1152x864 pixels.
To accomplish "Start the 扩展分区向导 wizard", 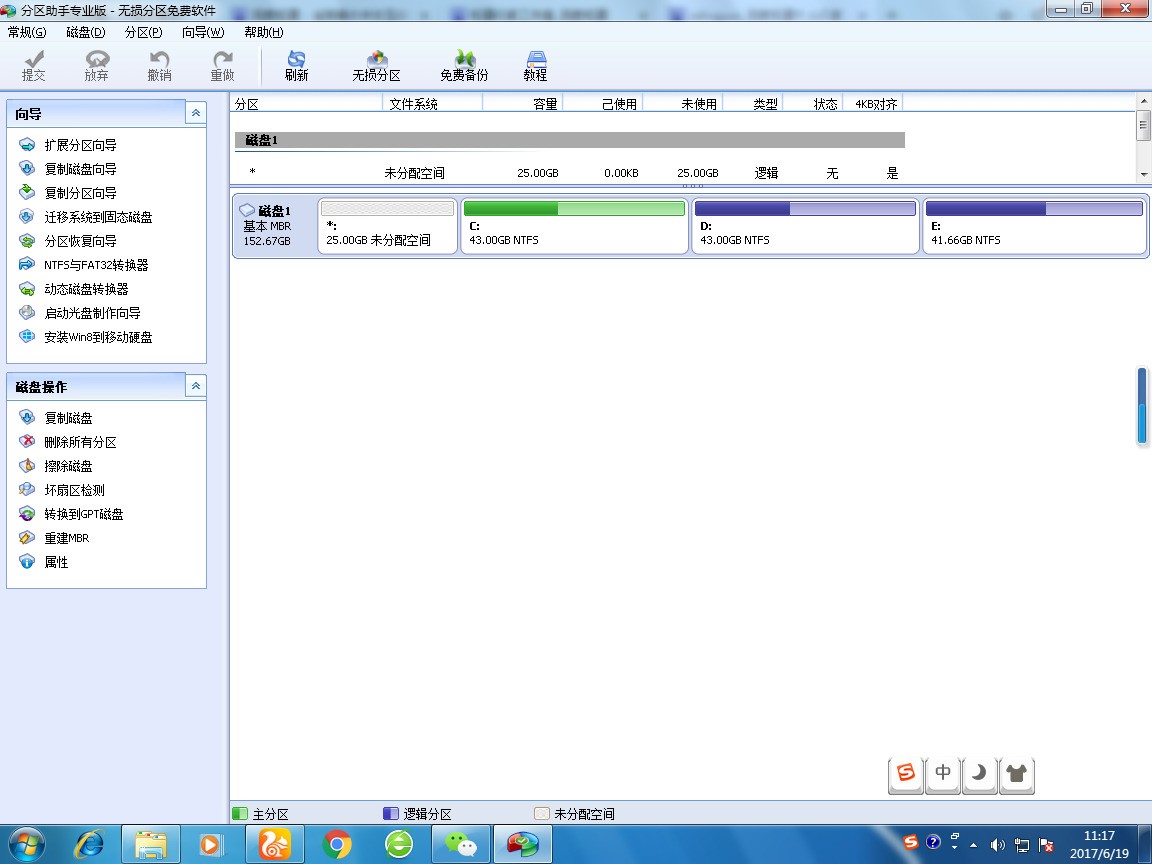I will click(x=80, y=145).
